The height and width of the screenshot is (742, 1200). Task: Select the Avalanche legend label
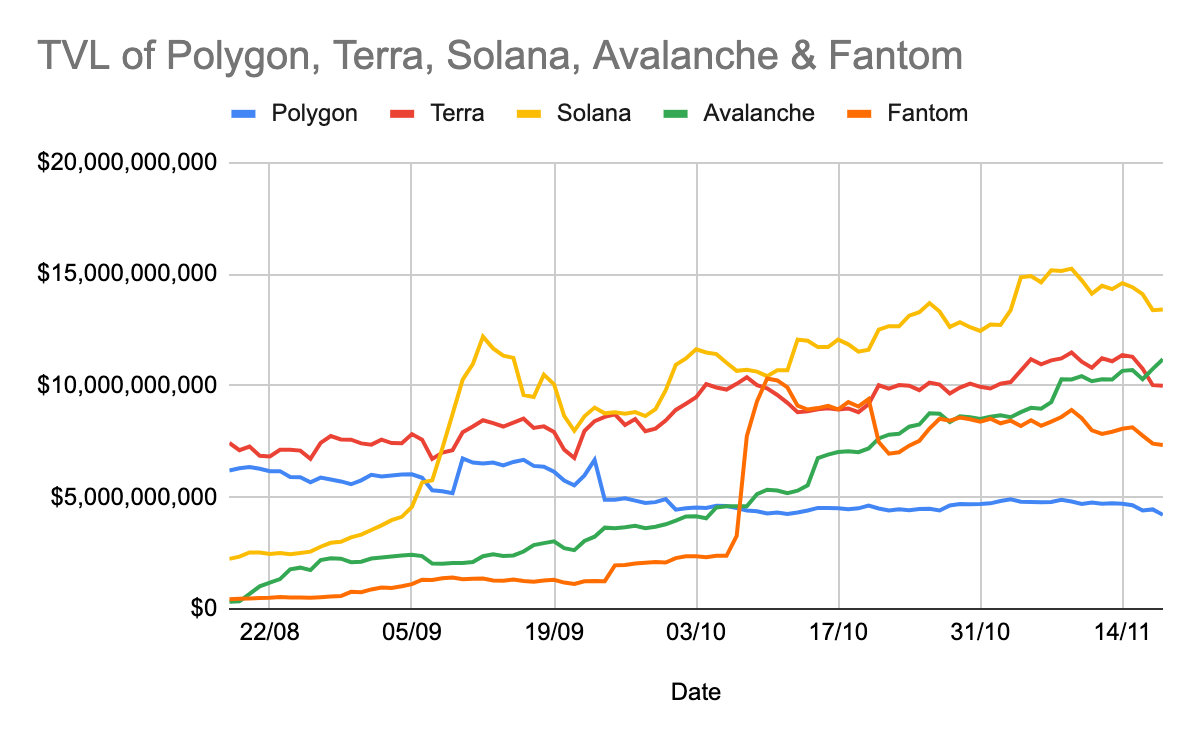(x=758, y=113)
